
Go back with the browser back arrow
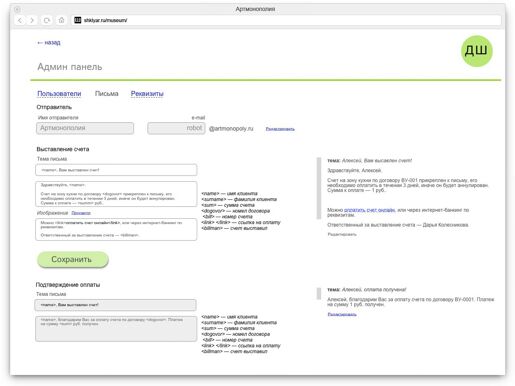(x=20, y=20)
